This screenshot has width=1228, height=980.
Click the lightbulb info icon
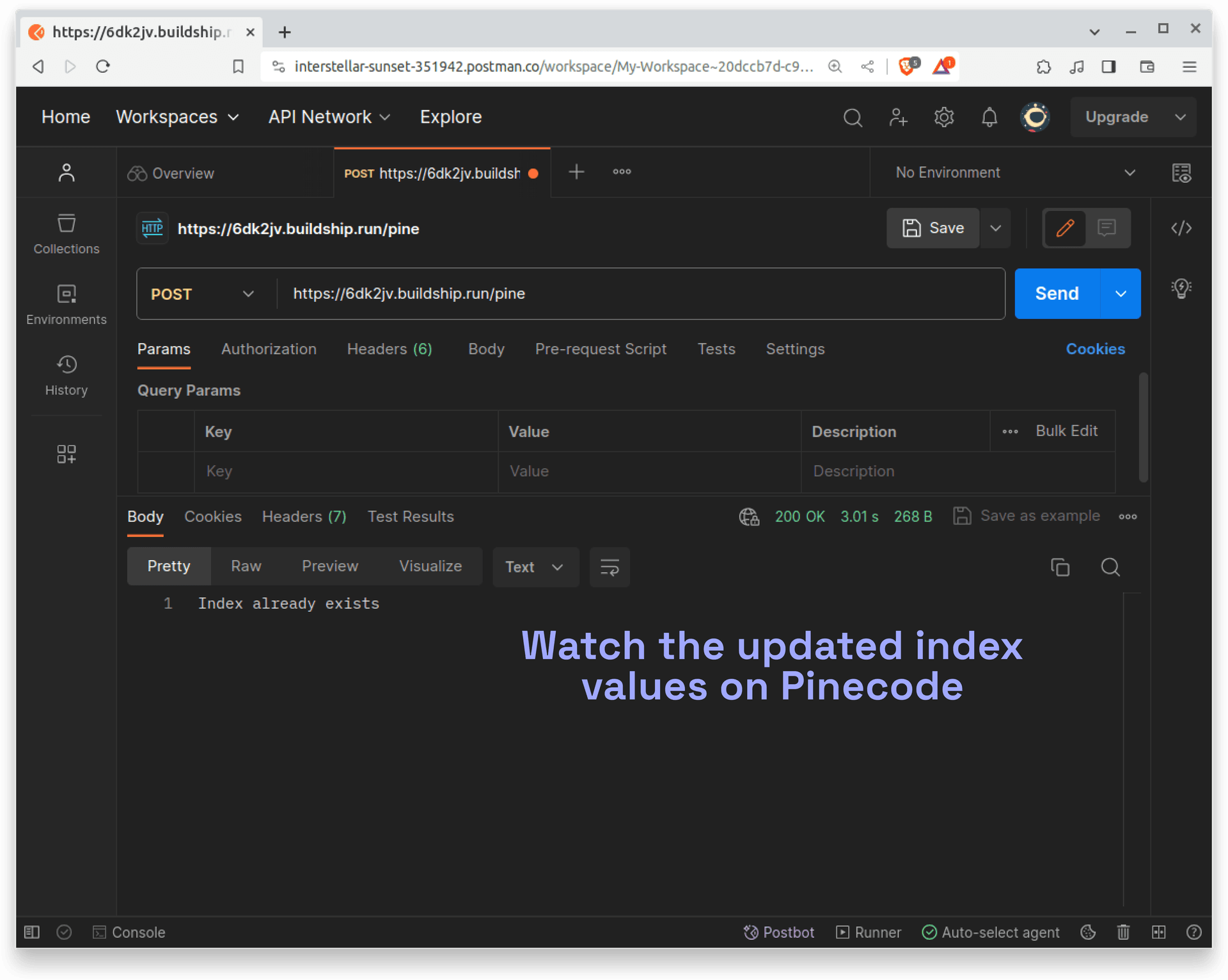[1181, 288]
